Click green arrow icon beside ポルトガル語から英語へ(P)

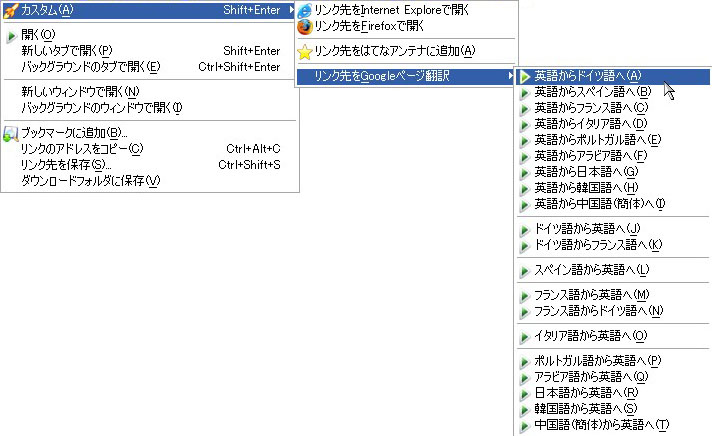525,362
